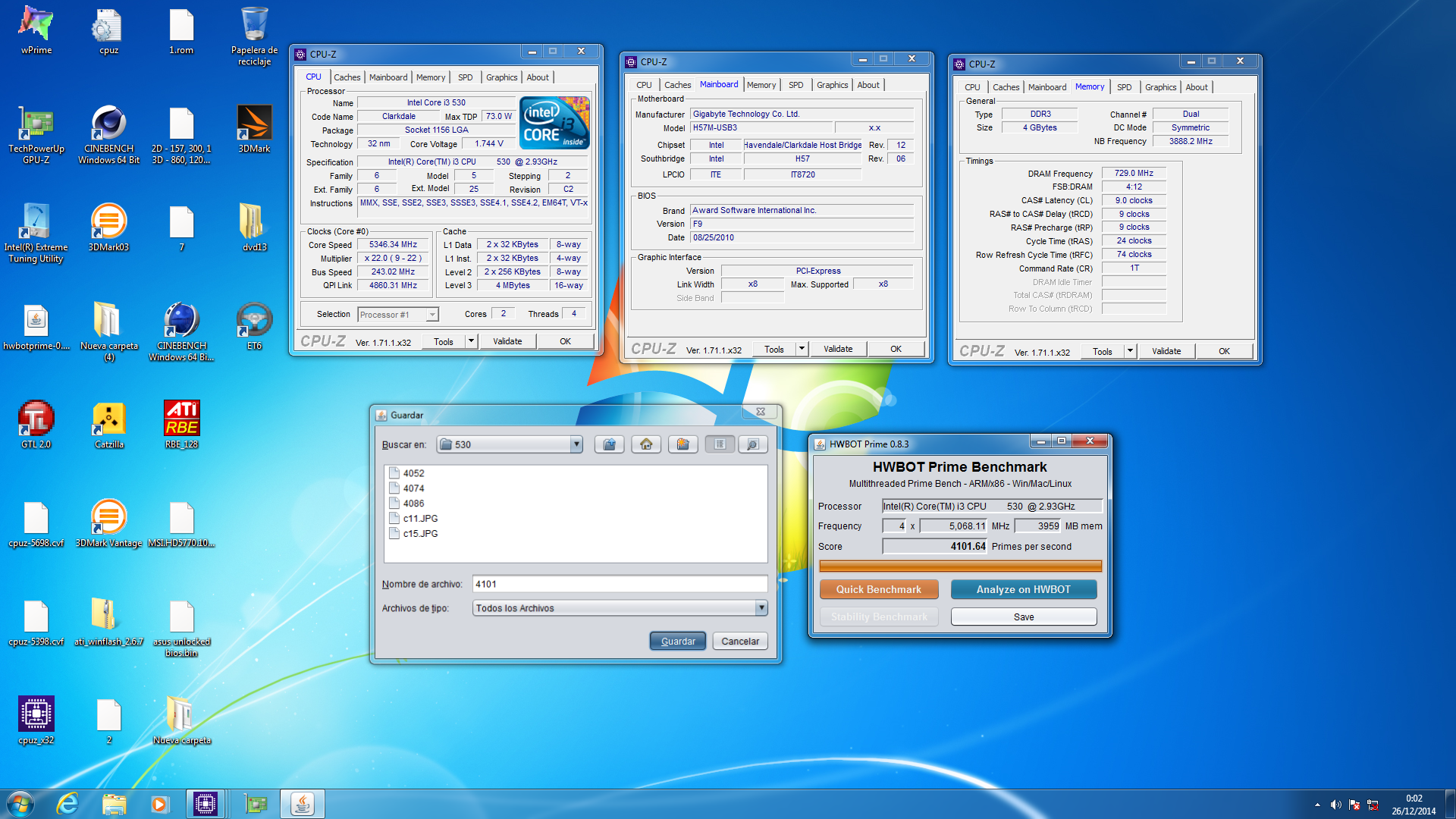
Task: Open Graphics tab in Mainboard CPU-Z window
Action: [x=832, y=85]
